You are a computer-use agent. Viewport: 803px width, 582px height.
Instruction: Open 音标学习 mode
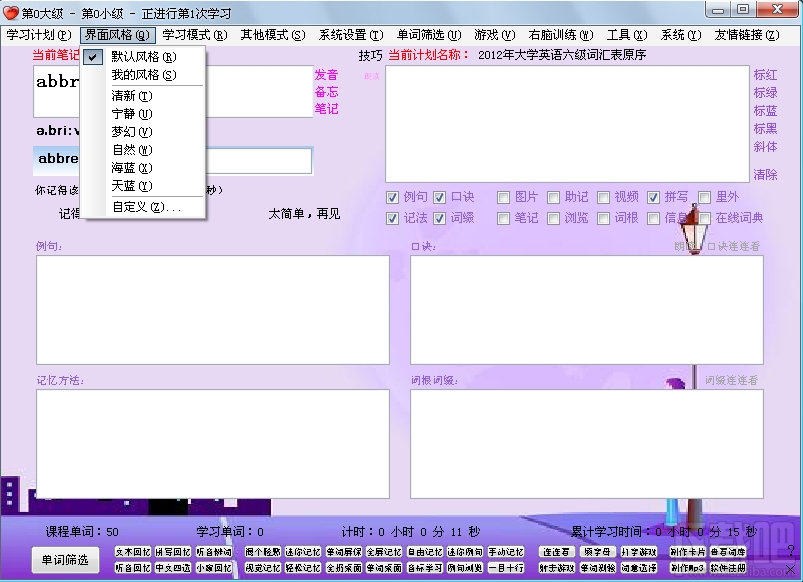tap(425, 568)
